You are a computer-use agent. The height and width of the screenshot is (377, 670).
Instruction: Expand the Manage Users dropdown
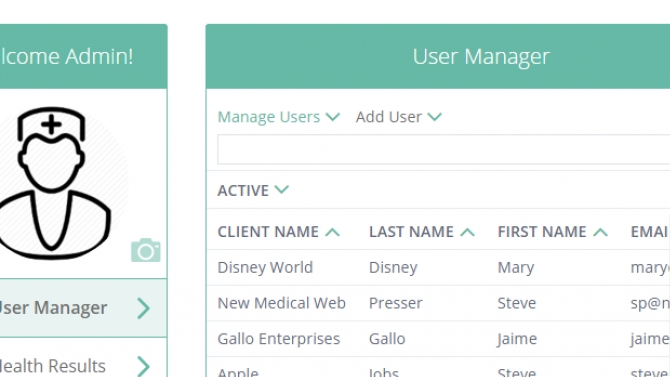279,117
